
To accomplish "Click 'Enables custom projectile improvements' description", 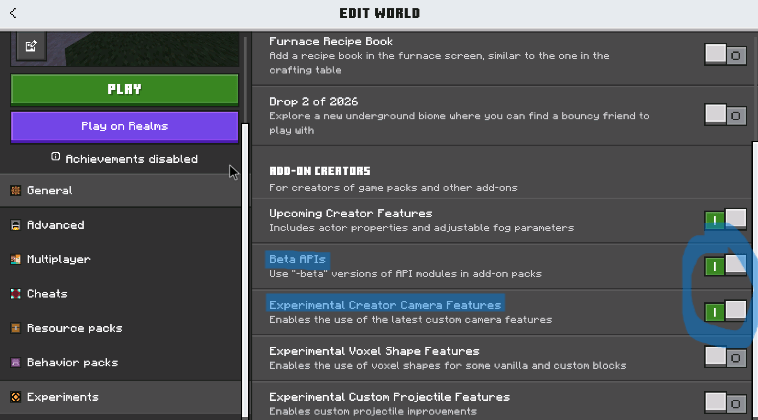I will tap(373, 411).
